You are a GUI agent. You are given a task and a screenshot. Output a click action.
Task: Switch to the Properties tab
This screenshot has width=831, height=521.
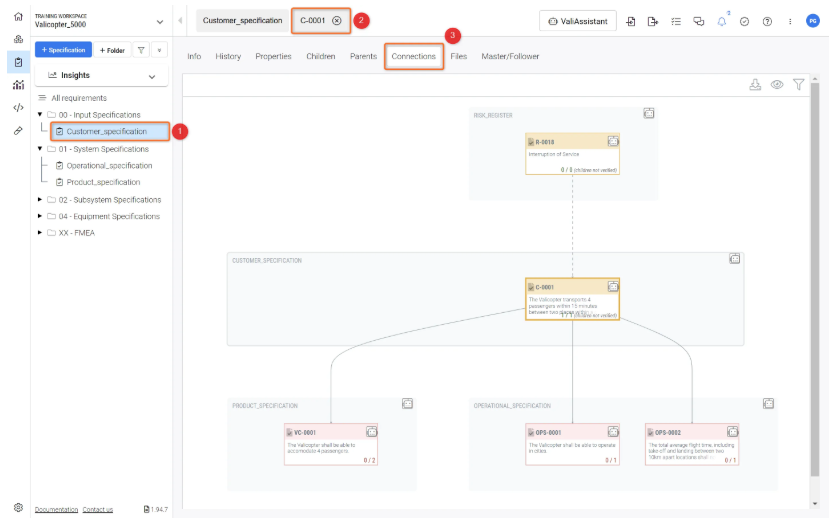click(x=273, y=57)
